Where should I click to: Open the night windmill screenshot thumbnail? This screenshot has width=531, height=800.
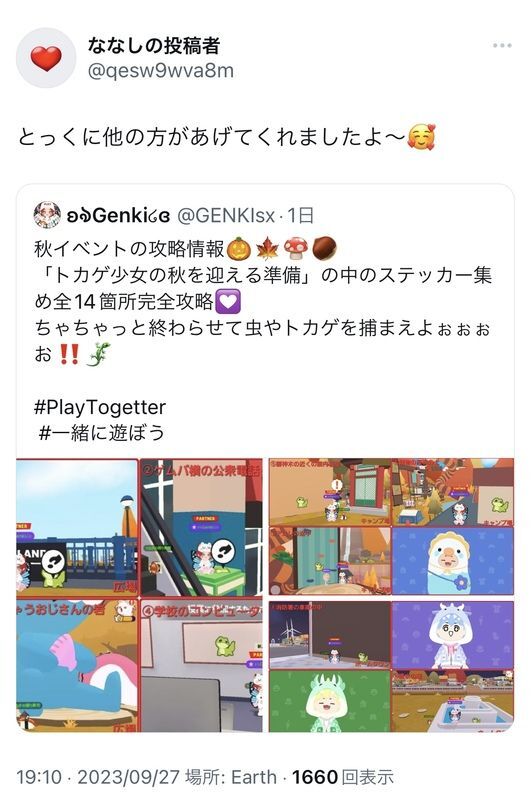pos(330,635)
